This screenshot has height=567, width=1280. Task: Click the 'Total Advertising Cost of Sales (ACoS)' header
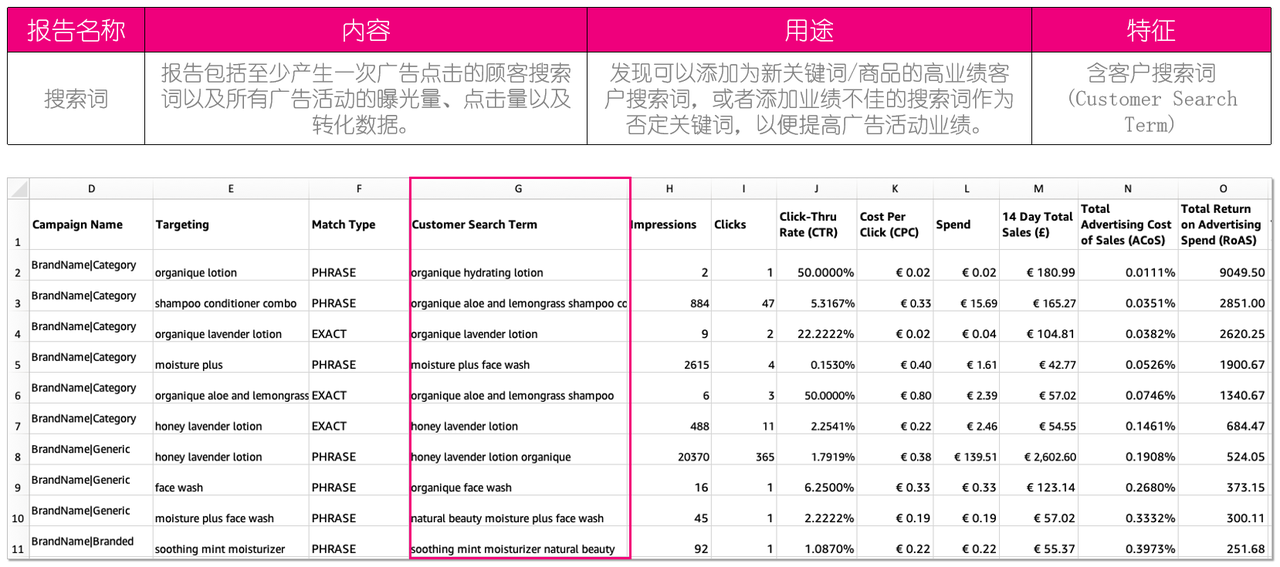pos(1126,225)
